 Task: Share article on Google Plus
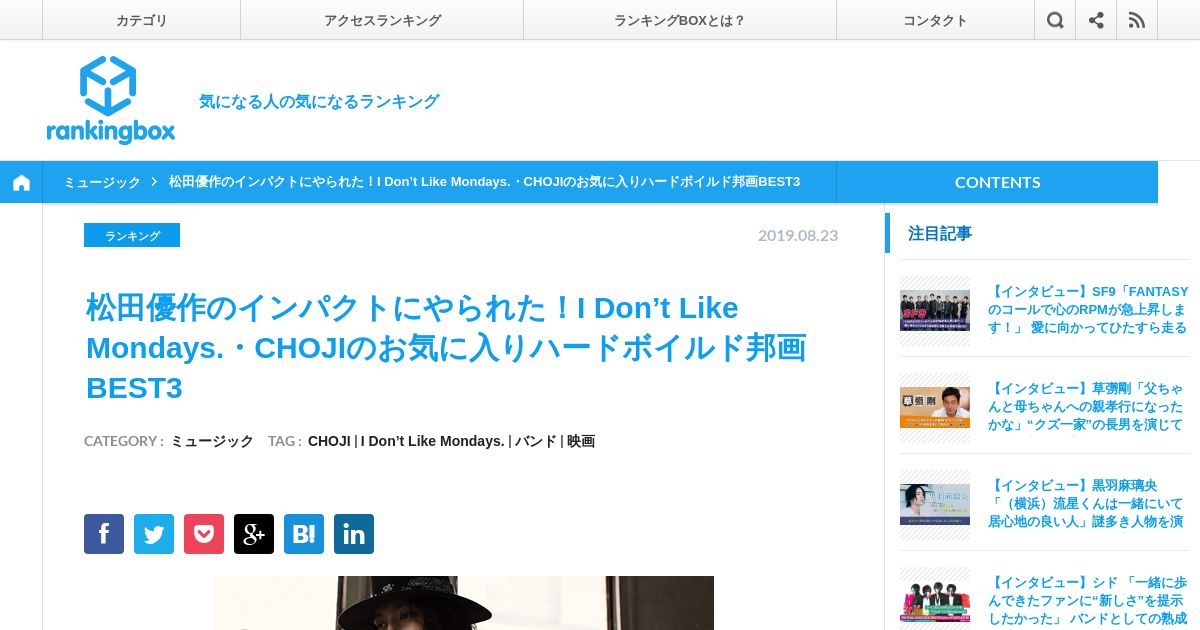(x=254, y=534)
